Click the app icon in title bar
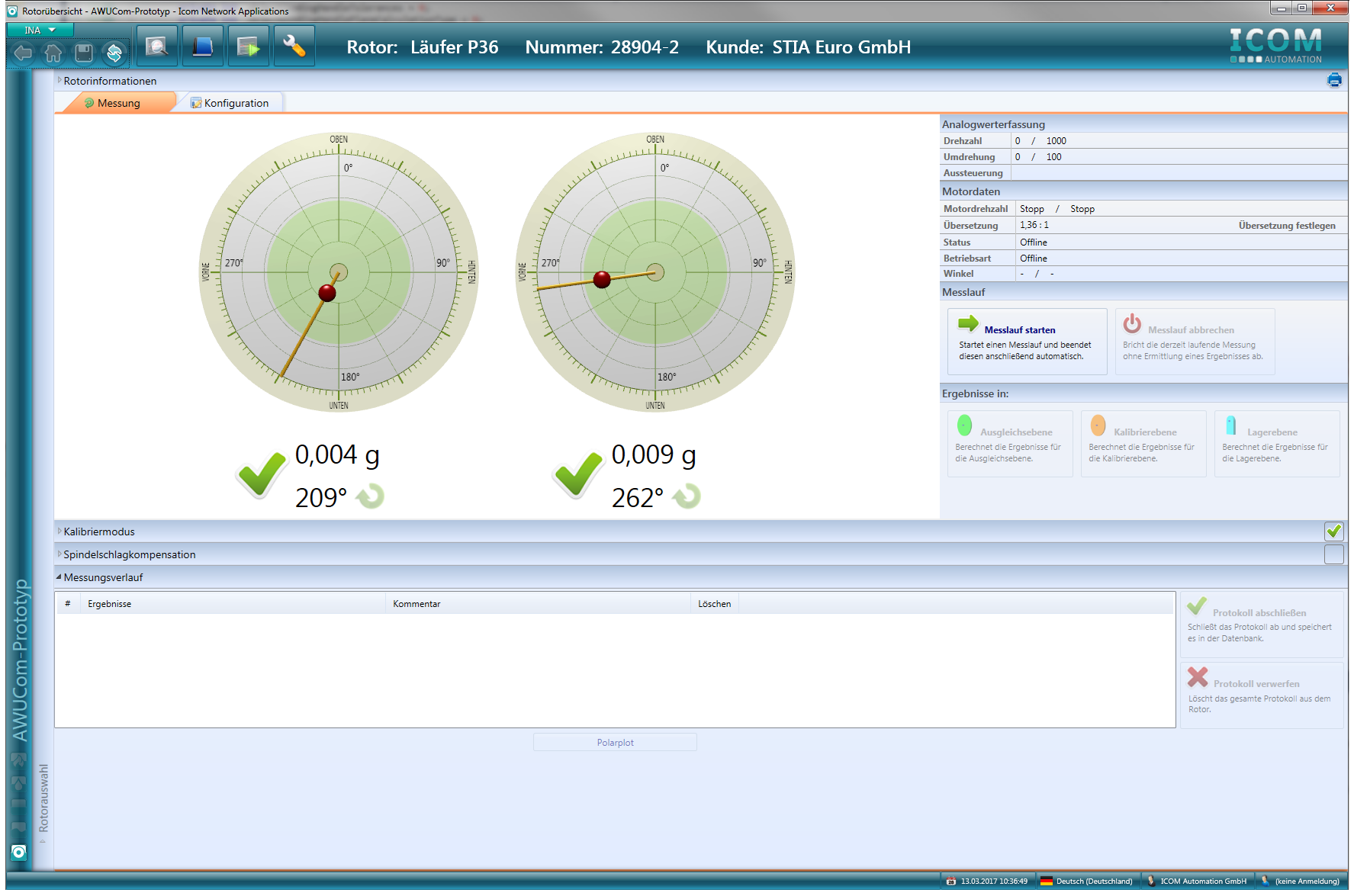1354x896 pixels. (x=12, y=11)
